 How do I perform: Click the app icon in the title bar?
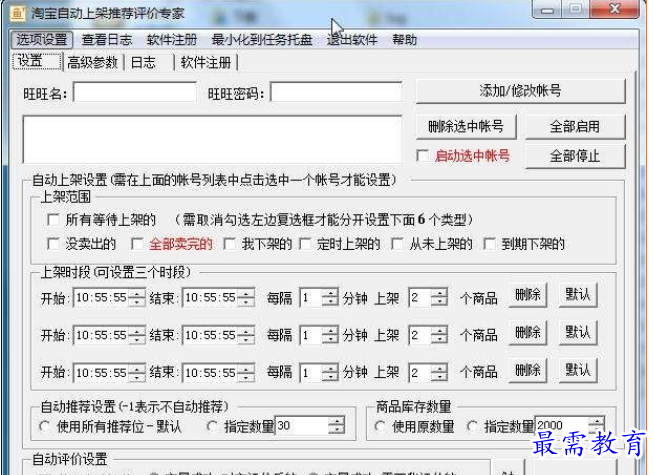pos(18,13)
